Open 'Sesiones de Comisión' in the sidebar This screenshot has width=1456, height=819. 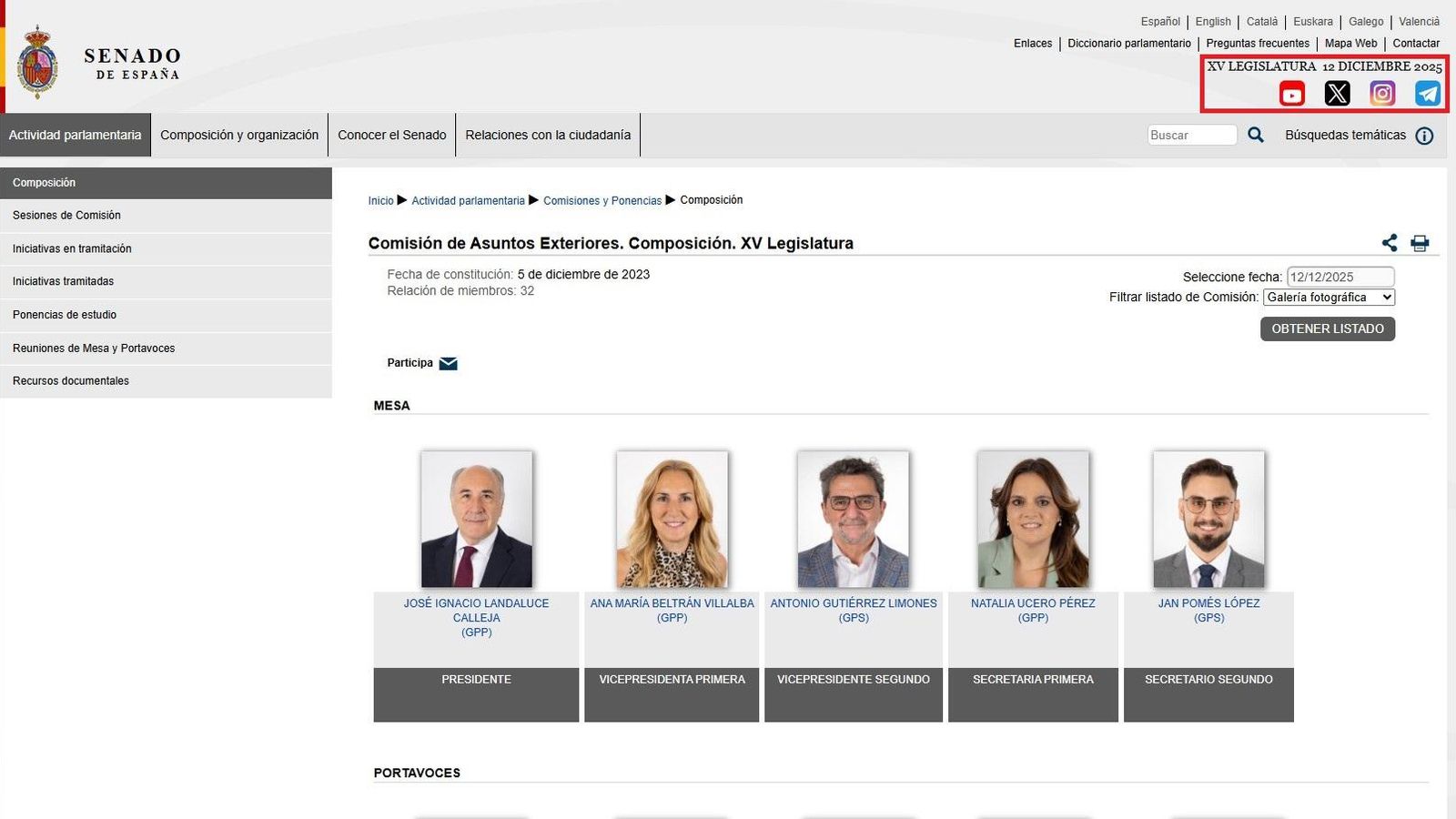tap(66, 216)
